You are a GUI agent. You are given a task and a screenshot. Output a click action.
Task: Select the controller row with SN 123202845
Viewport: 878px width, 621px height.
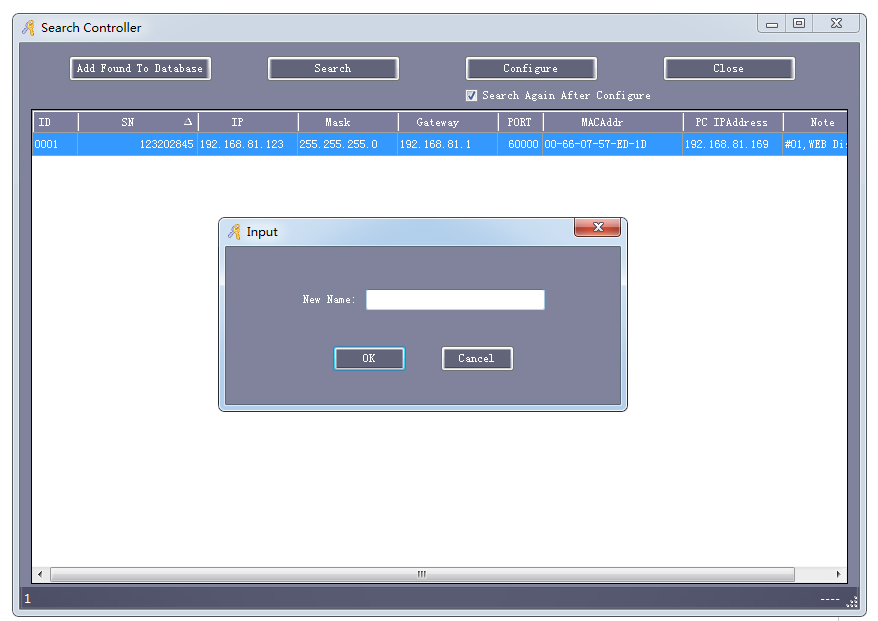click(300, 145)
